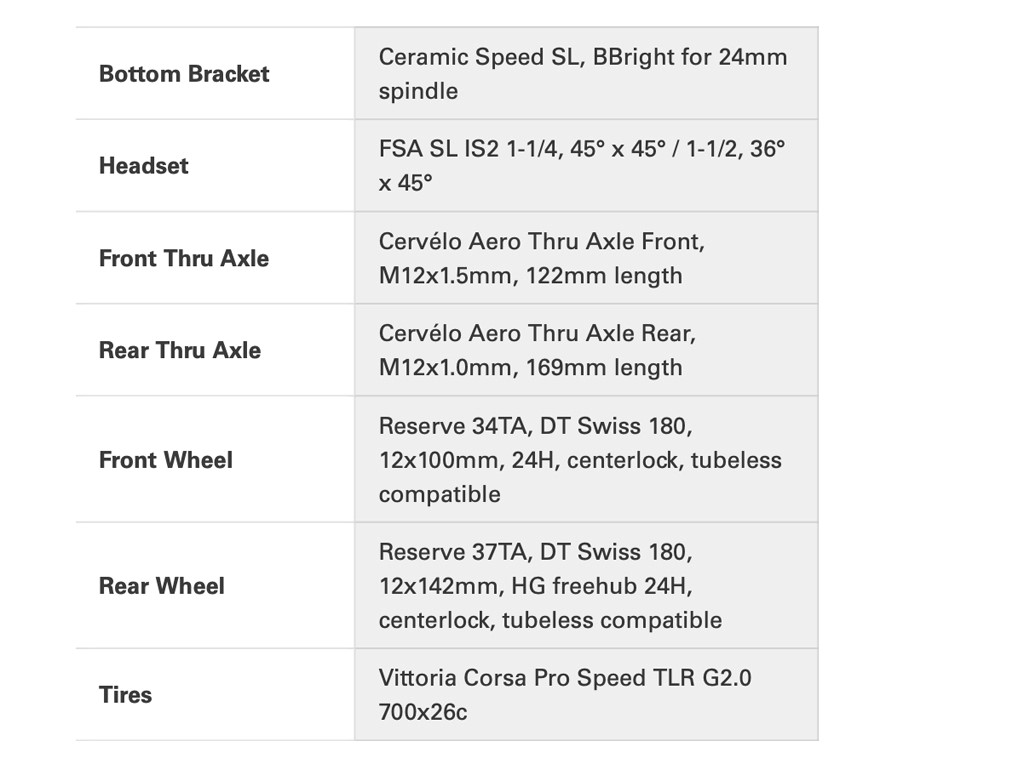Click the Cervélo Aero Thru Axle Front text
This screenshot has height=768, width=1024.
pos(541,241)
